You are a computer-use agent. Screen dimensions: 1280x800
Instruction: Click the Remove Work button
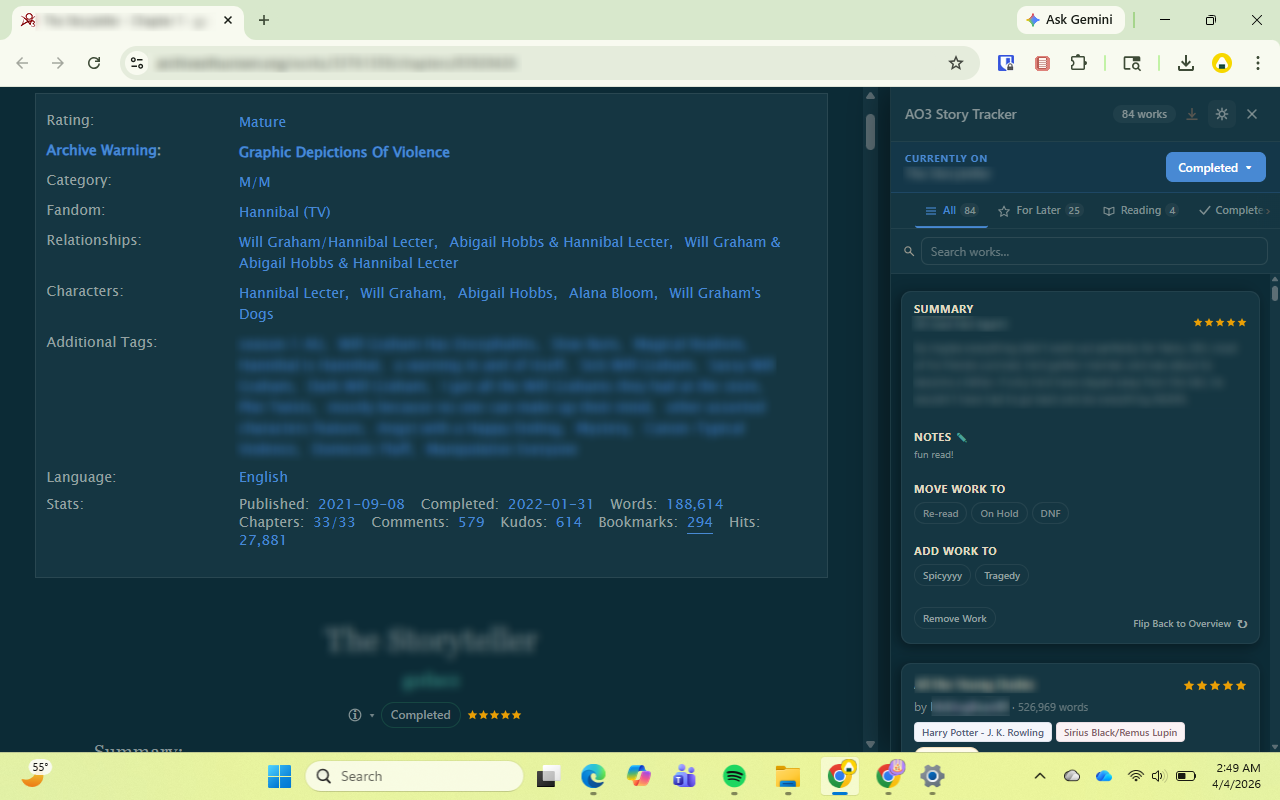[954, 619]
